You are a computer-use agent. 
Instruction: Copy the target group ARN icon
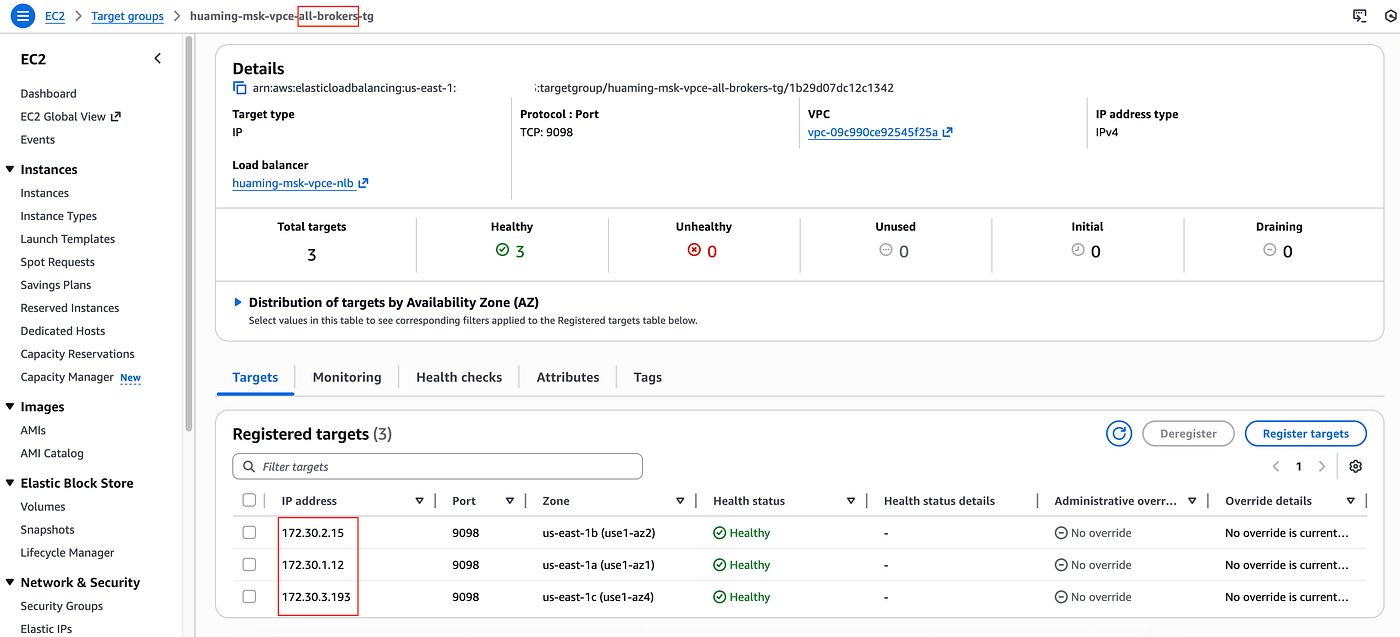[x=240, y=88]
